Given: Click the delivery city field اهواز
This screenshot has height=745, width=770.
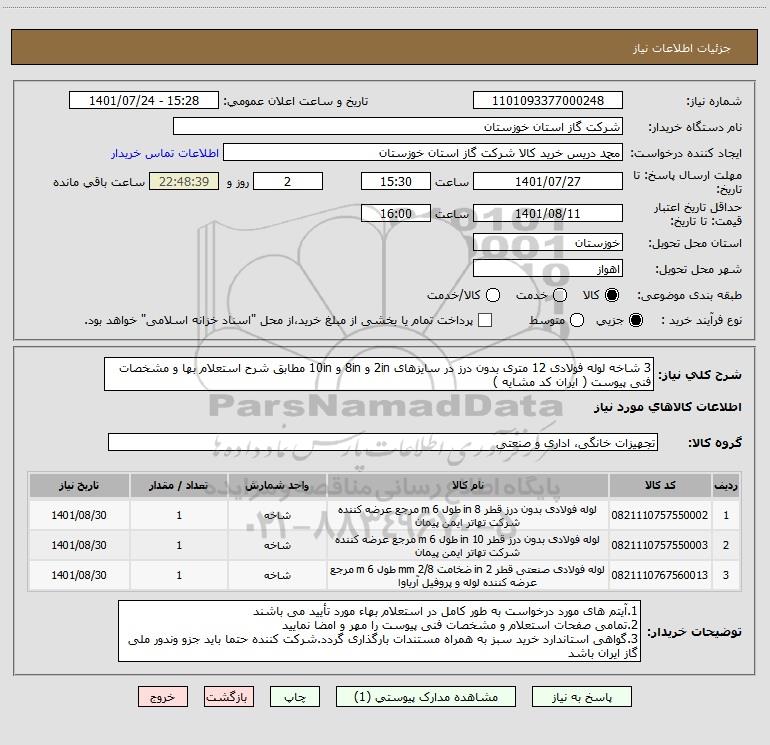Looking at the screenshot, I should [548, 269].
